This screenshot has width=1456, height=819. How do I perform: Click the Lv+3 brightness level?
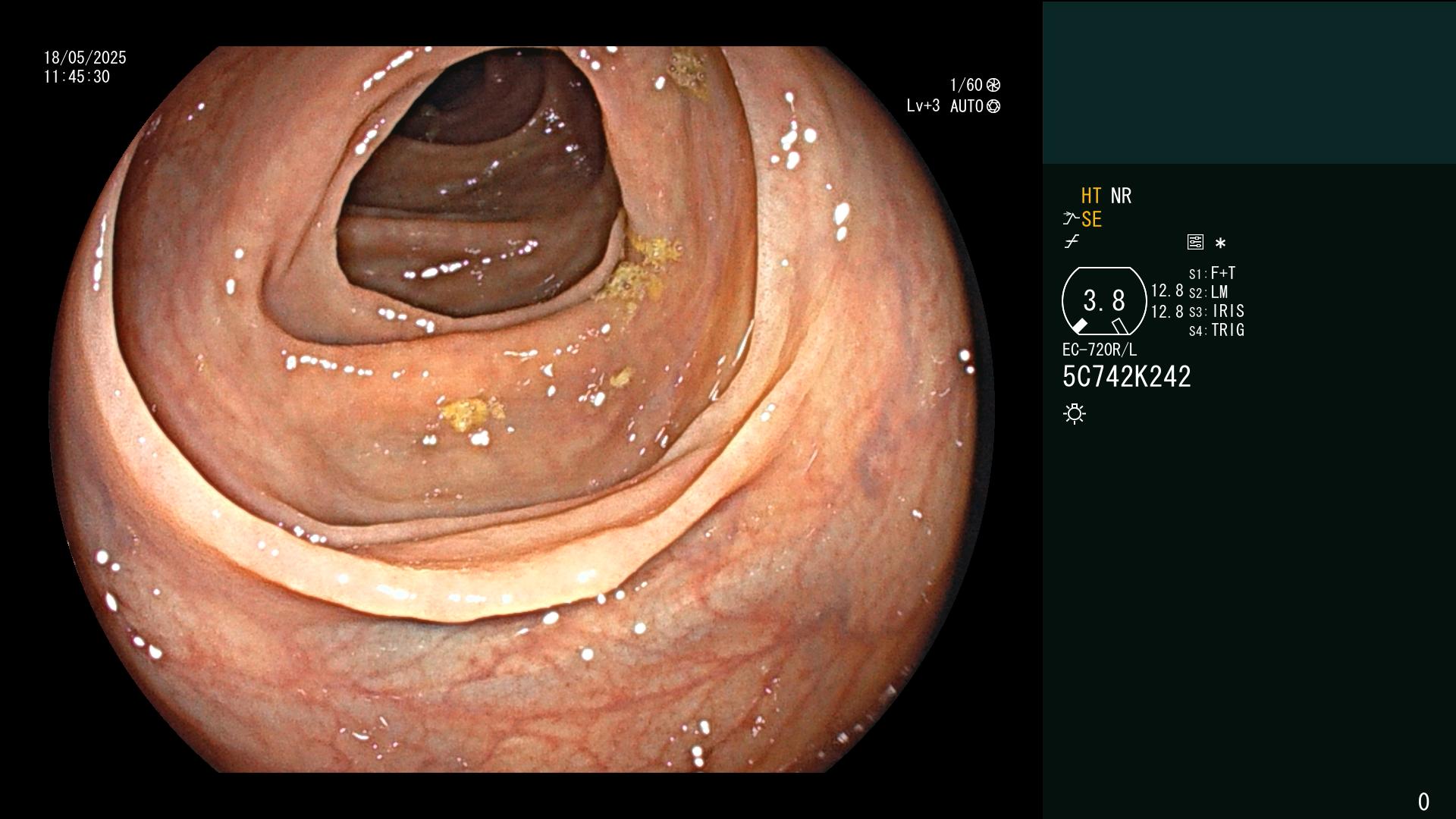point(923,106)
